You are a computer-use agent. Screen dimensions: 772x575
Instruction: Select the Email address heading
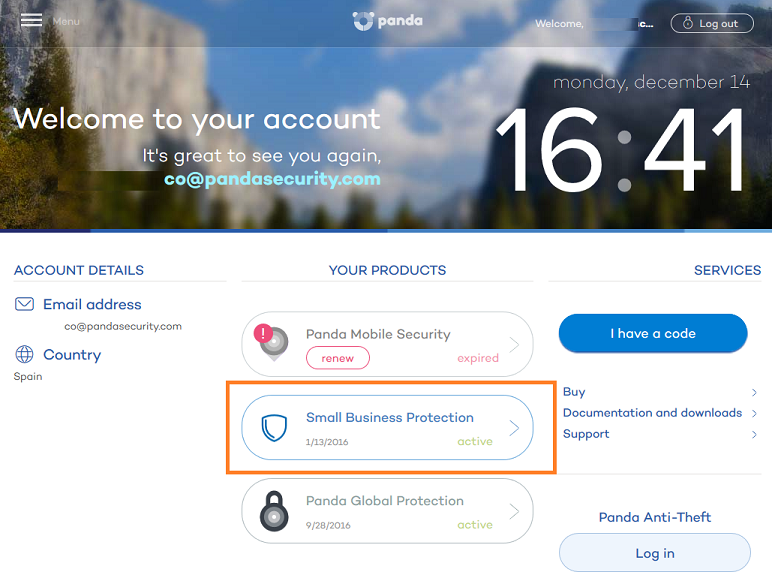tap(92, 304)
